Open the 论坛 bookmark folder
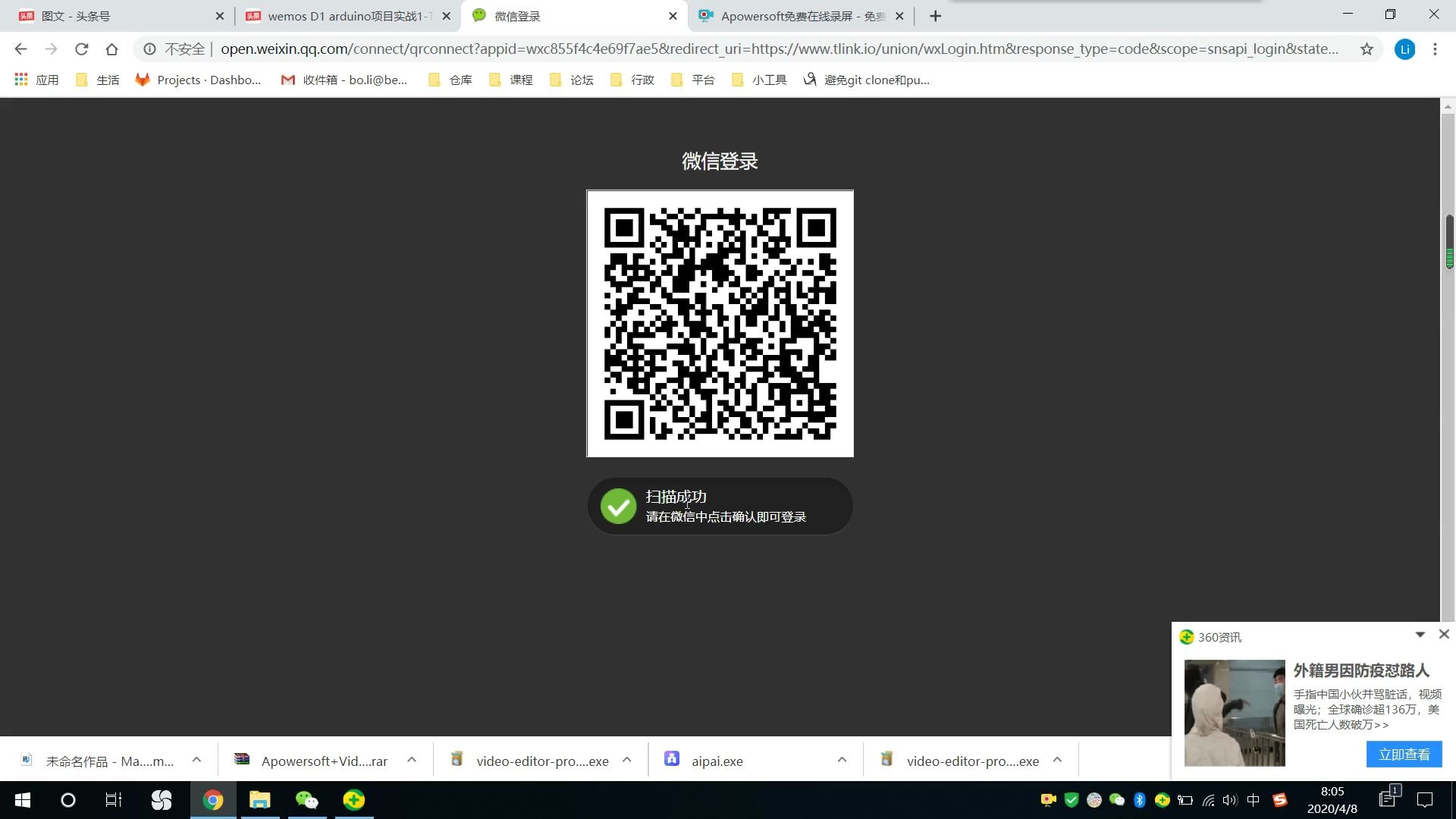 pos(572,80)
